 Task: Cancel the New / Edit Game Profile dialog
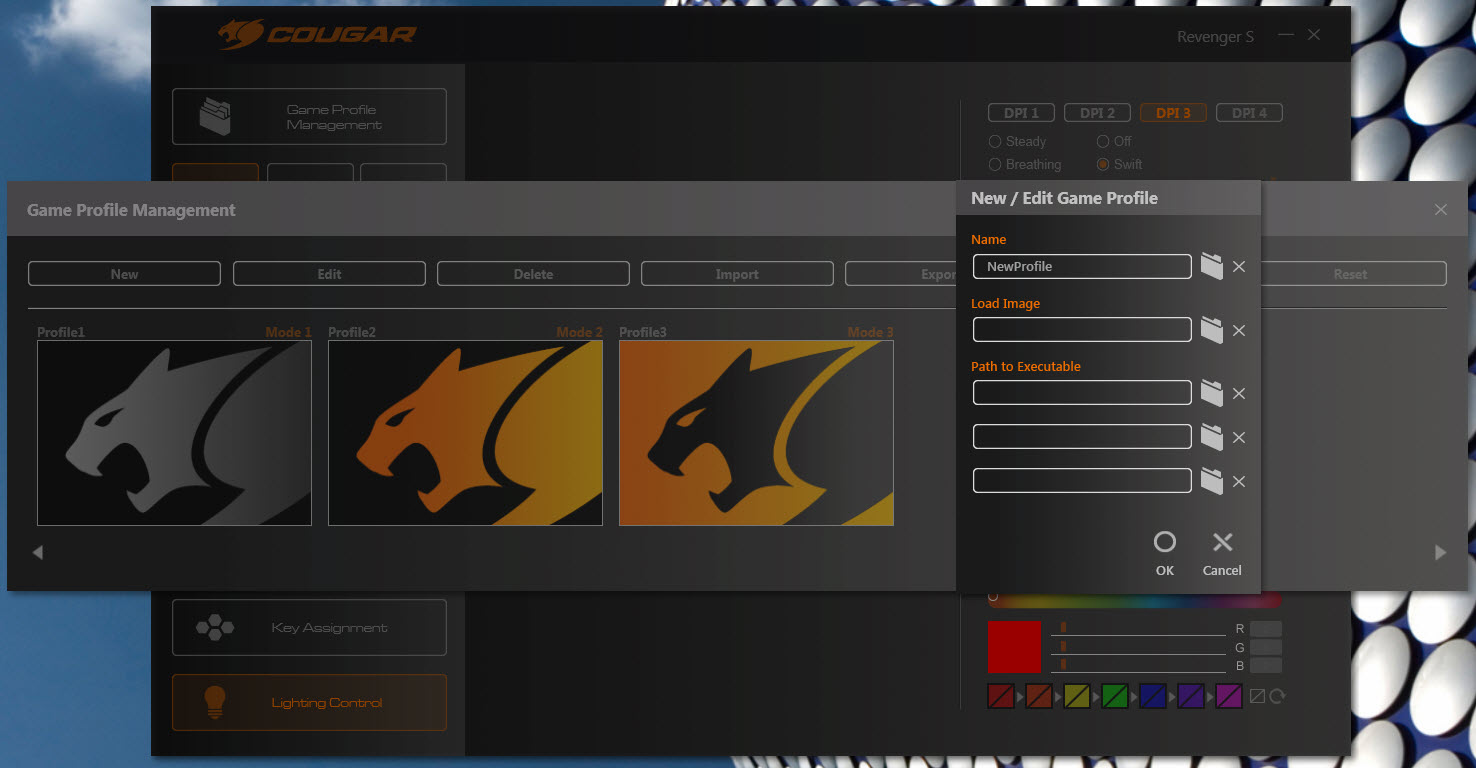(x=1222, y=542)
